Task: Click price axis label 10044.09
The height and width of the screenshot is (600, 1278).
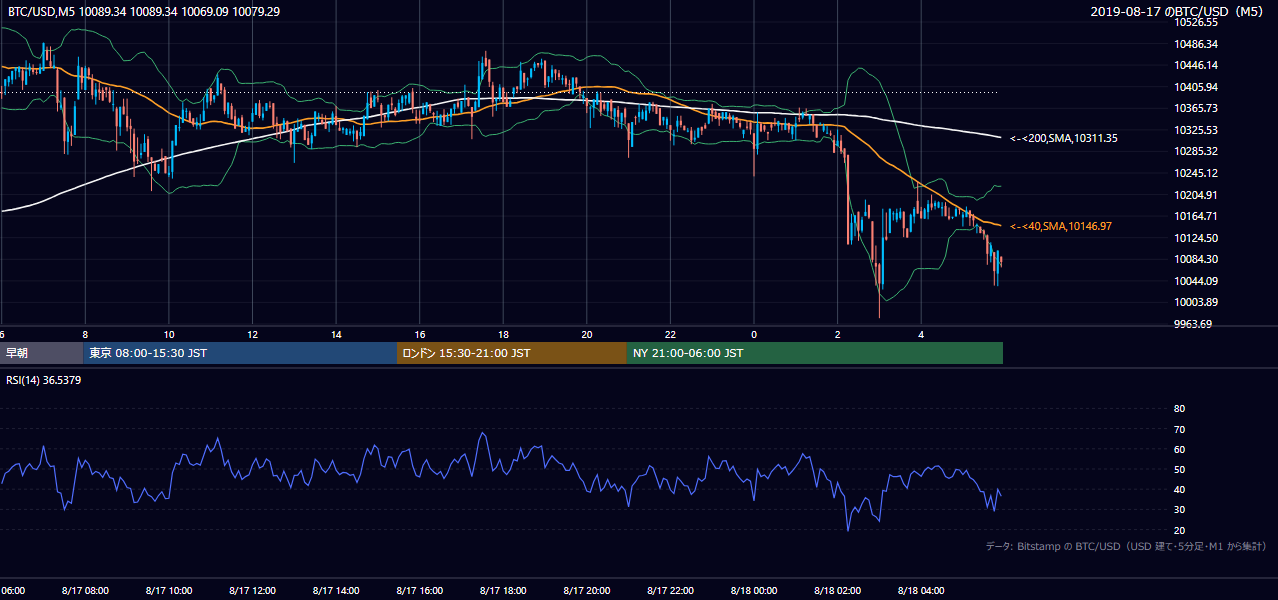Action: click(1197, 281)
